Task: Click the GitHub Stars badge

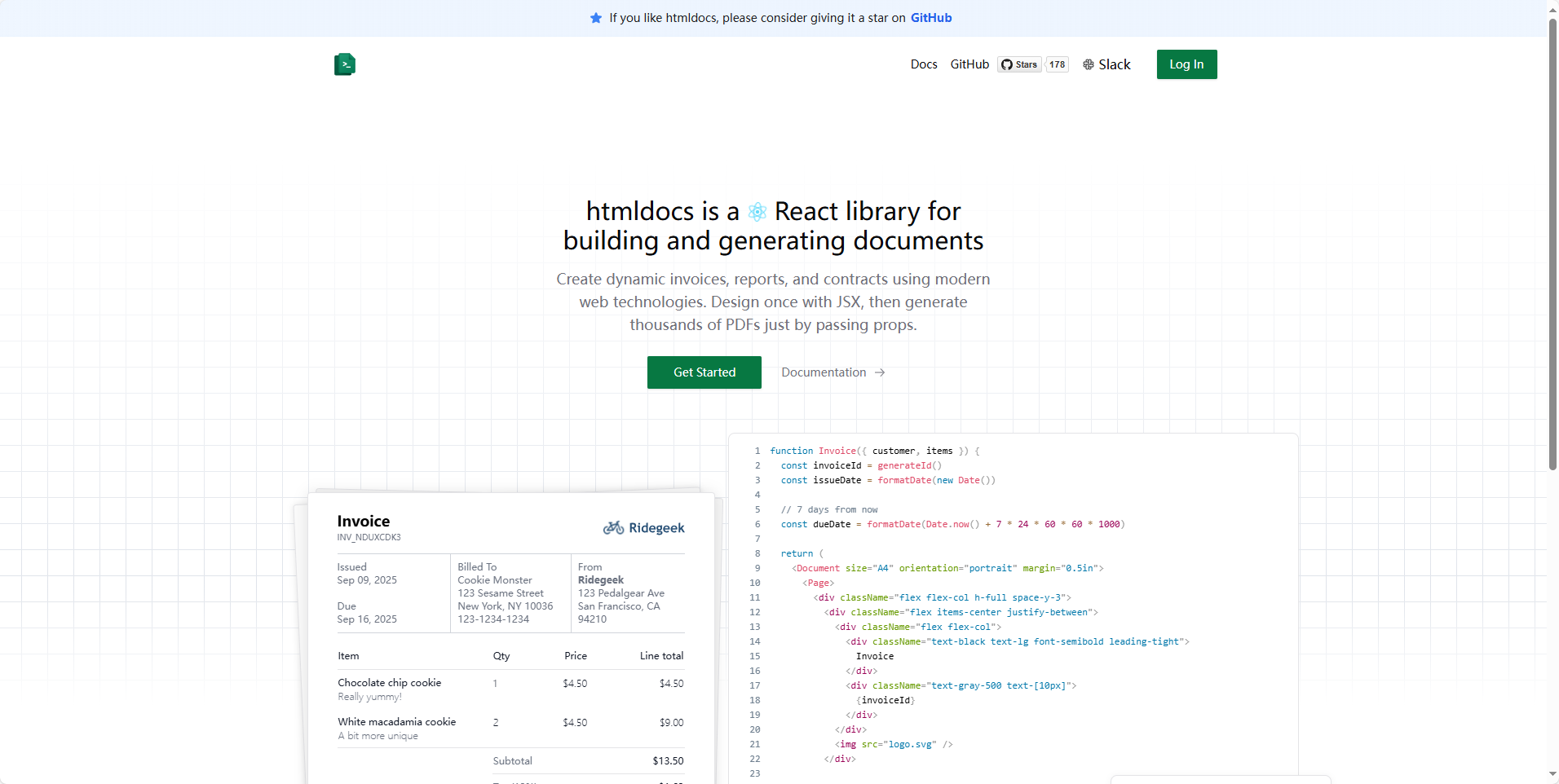Action: [x=1019, y=64]
